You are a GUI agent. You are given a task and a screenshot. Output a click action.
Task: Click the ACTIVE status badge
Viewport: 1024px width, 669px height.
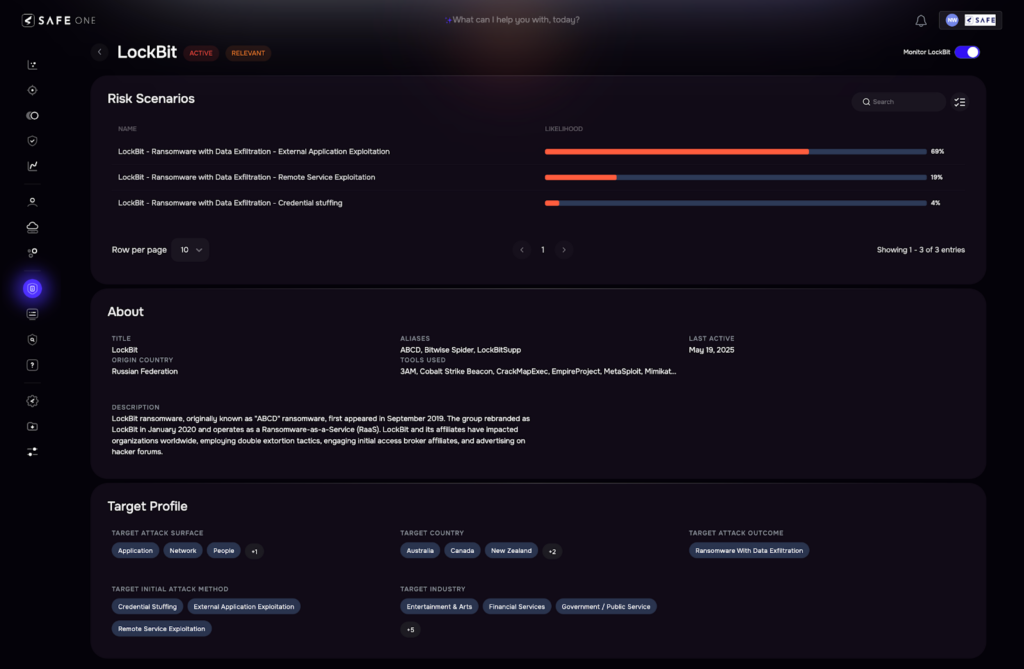[x=200, y=53]
